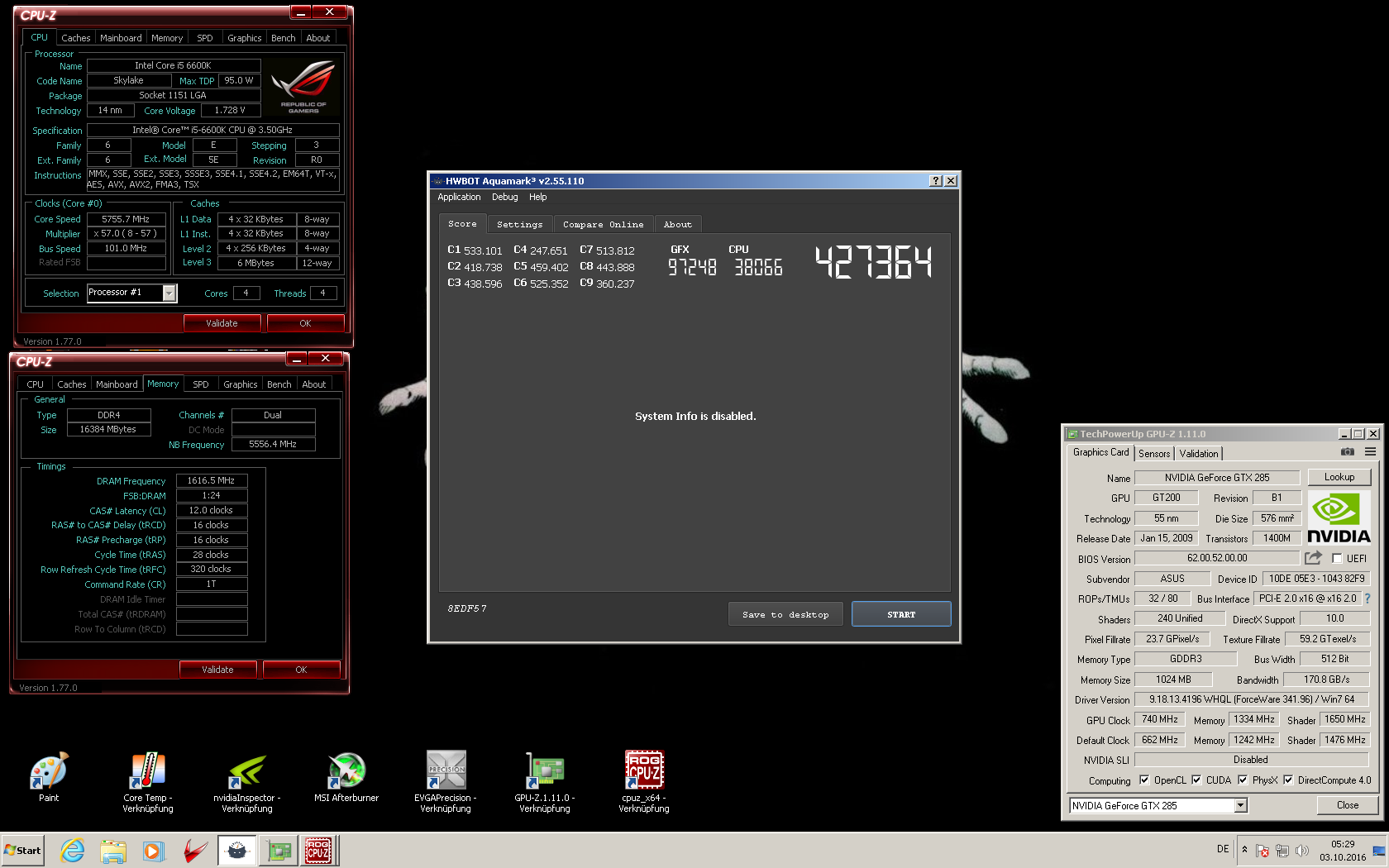Screen dimensions: 1389x868
Task: Open the Sensors tab in GPU-Z
Action: [x=1154, y=453]
